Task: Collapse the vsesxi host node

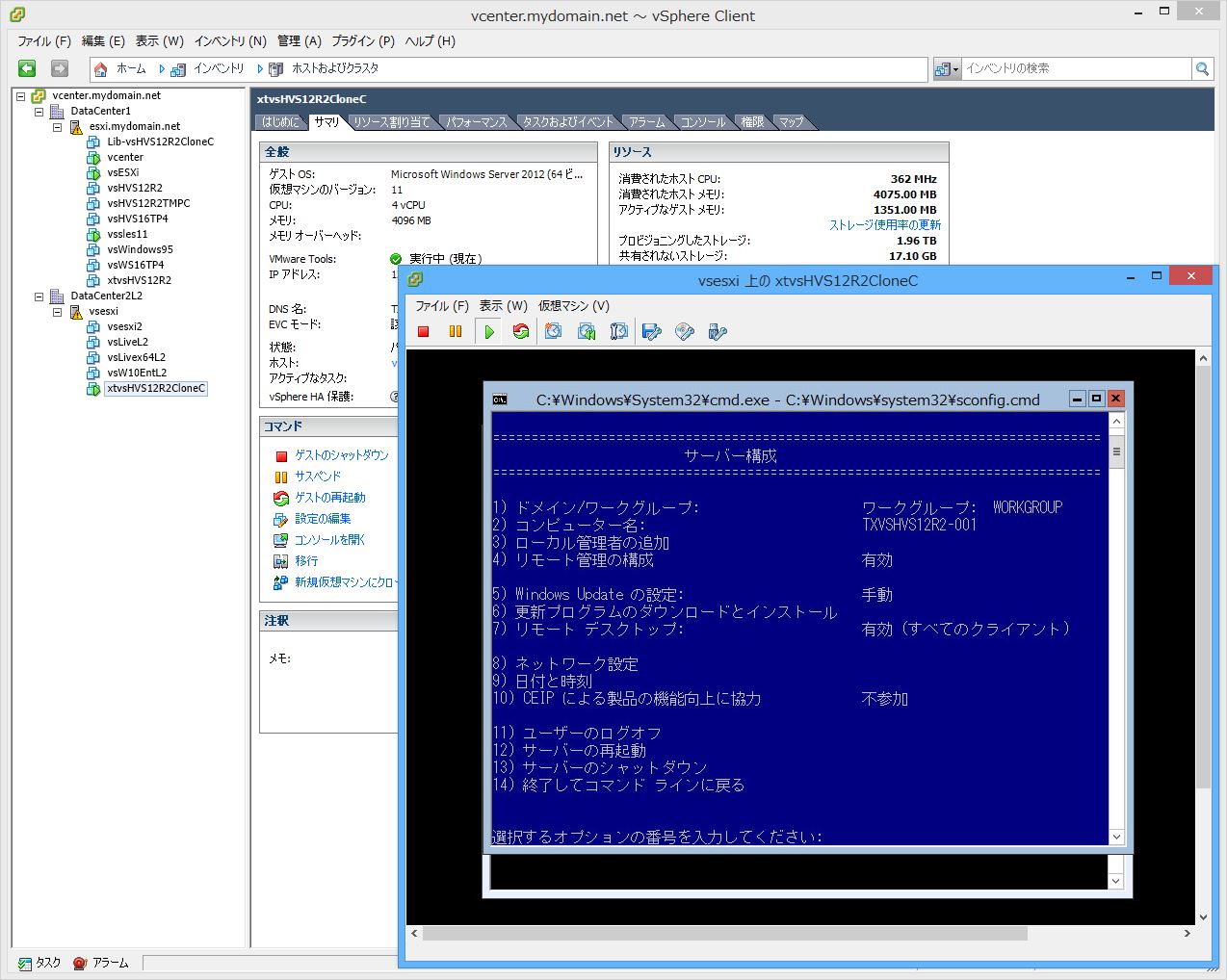Action: click(x=58, y=311)
